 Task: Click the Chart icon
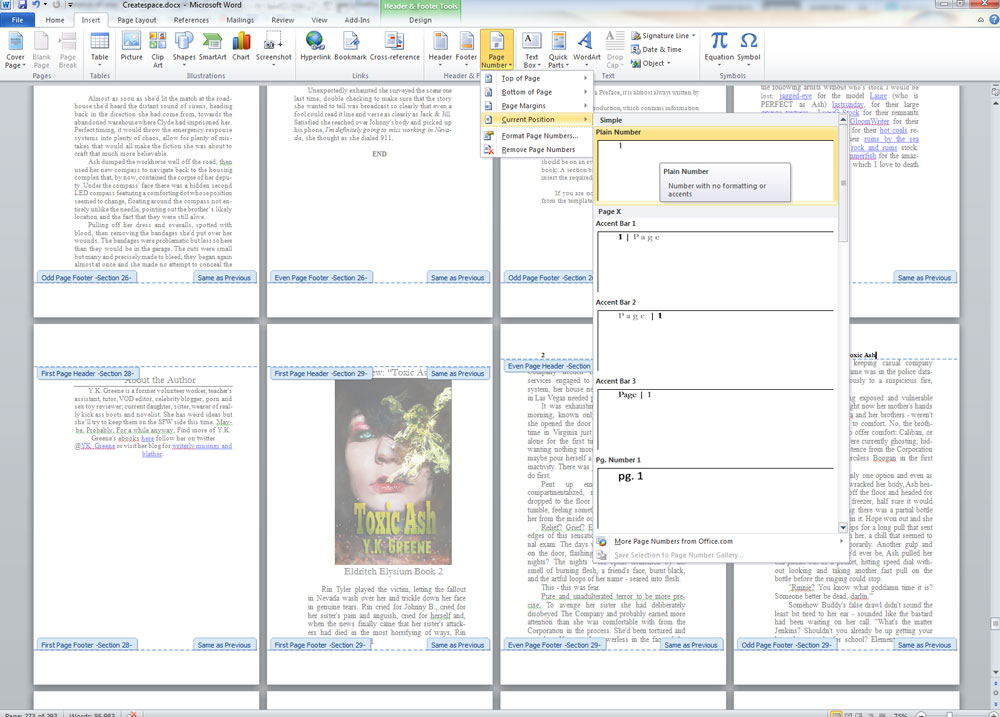[x=241, y=46]
